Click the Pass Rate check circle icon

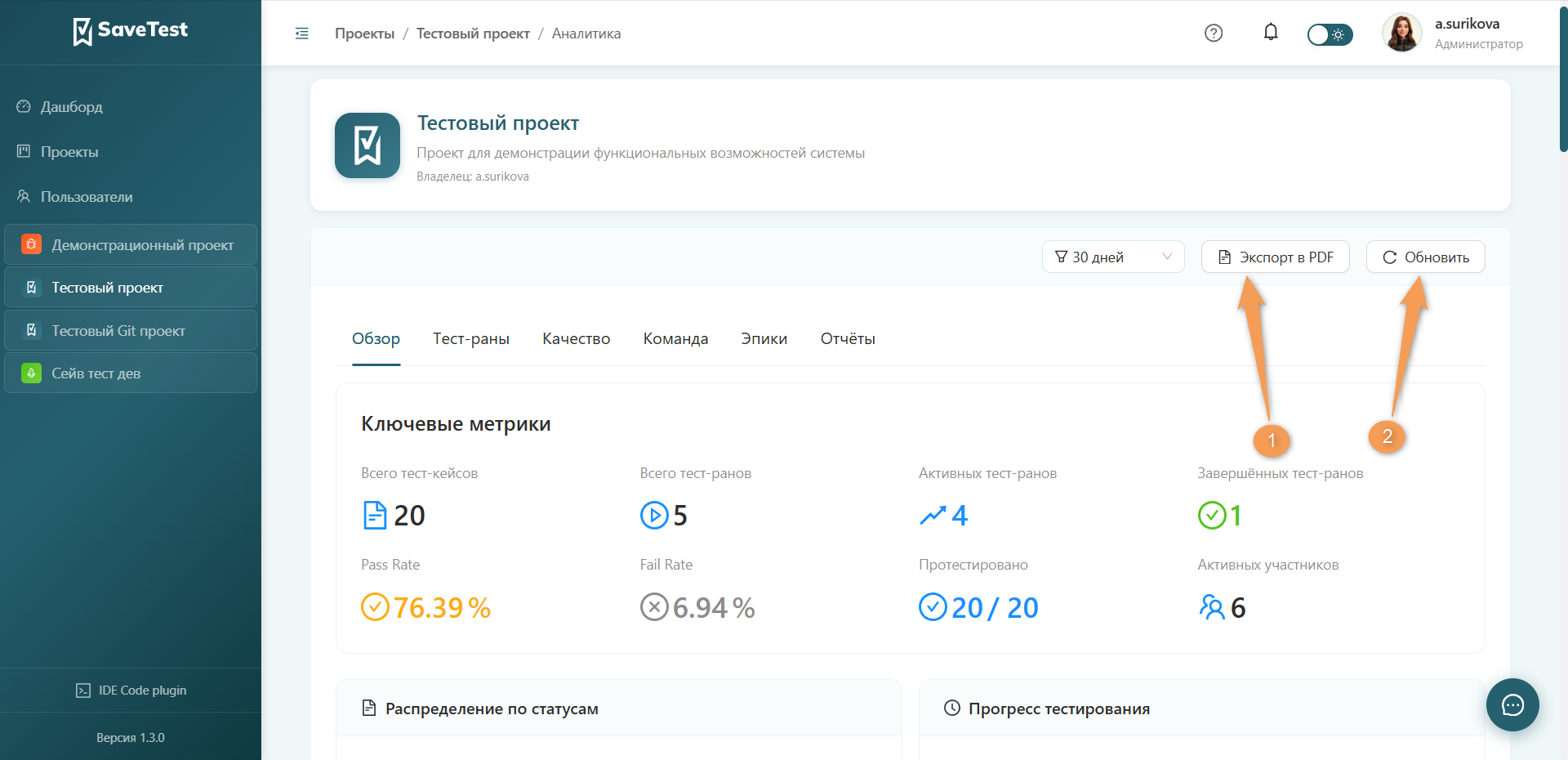tap(375, 607)
